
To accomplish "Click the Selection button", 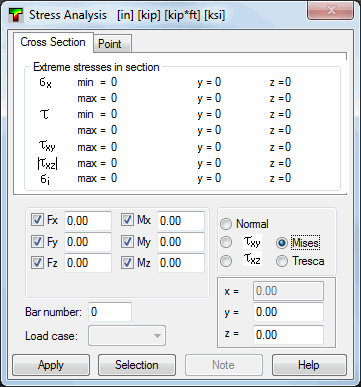I will click(x=137, y=365).
